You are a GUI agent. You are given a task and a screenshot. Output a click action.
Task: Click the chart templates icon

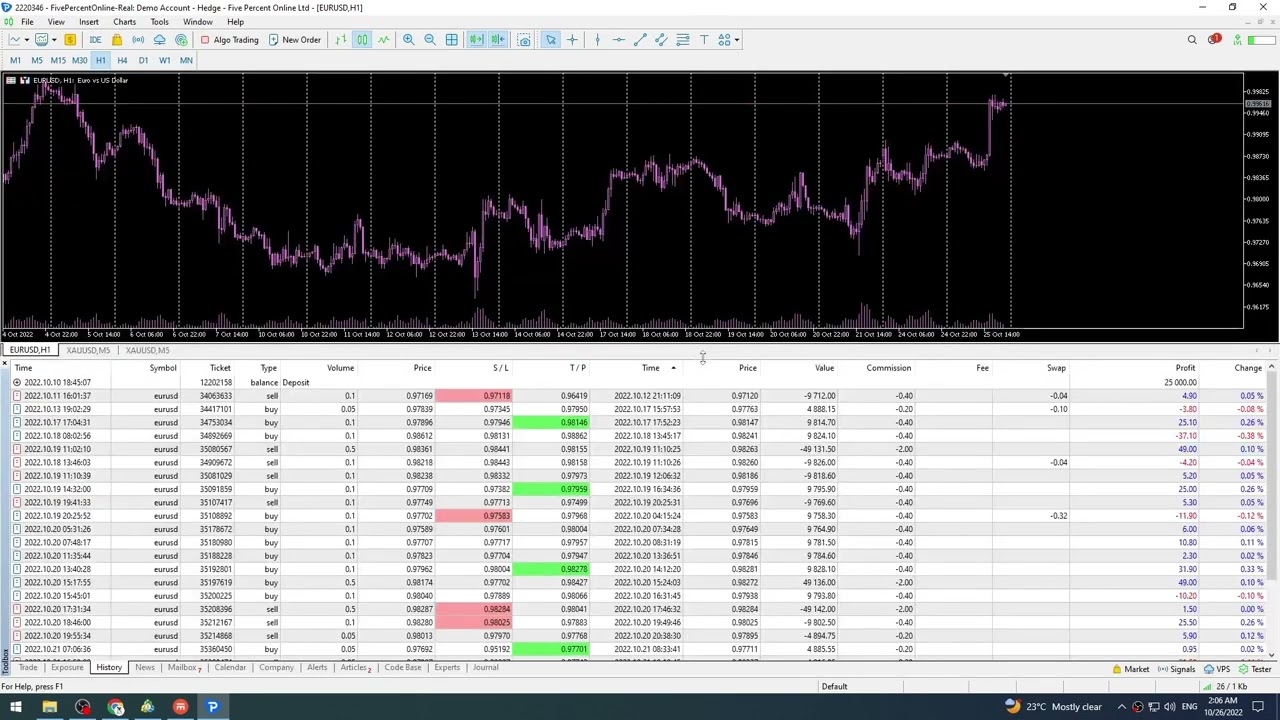coord(41,40)
